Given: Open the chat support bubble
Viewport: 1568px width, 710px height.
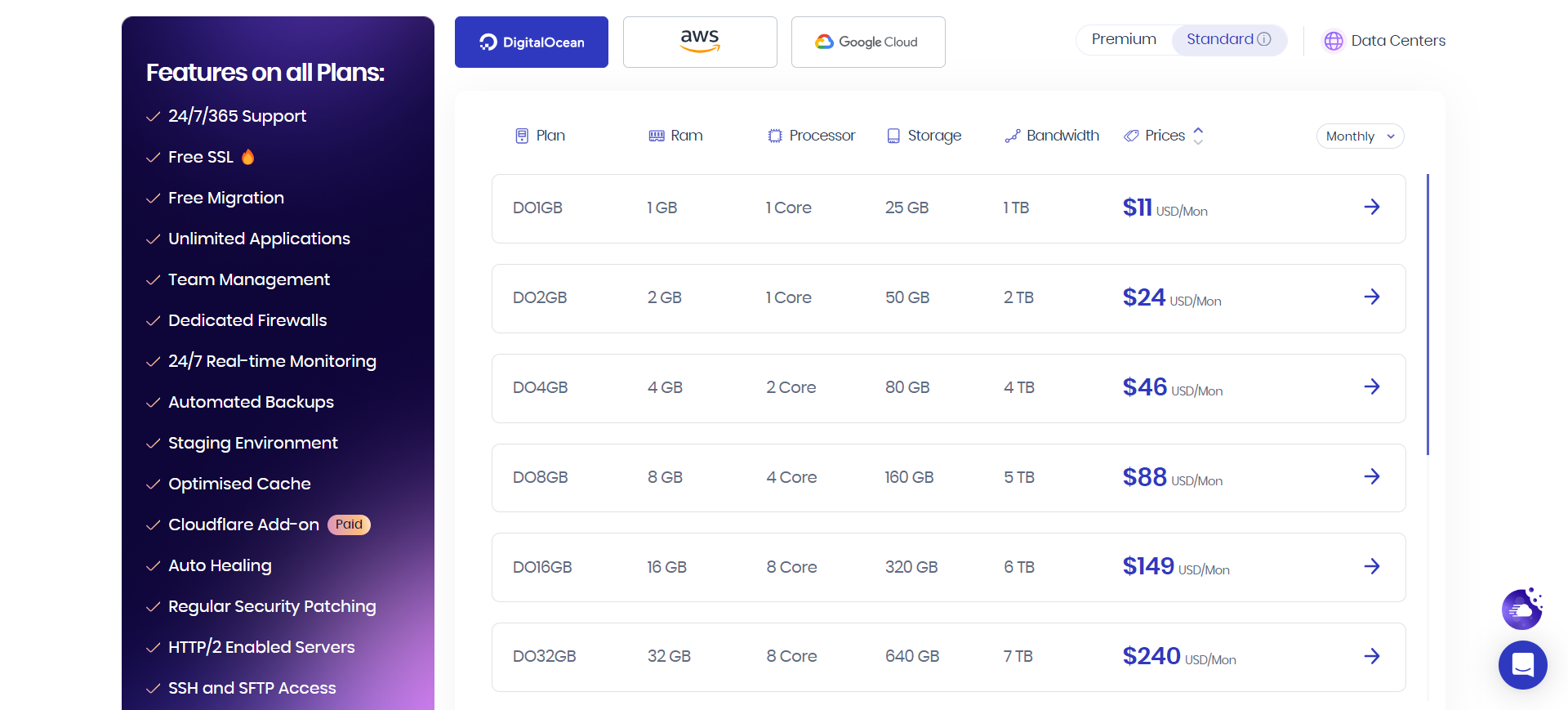Looking at the screenshot, I should click(1523, 665).
